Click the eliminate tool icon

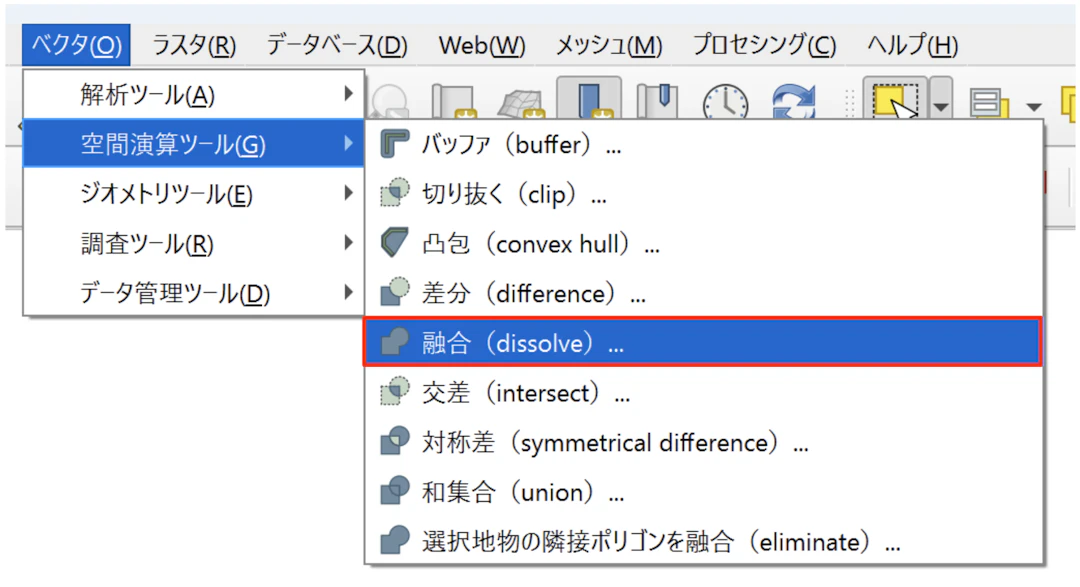tap(396, 542)
